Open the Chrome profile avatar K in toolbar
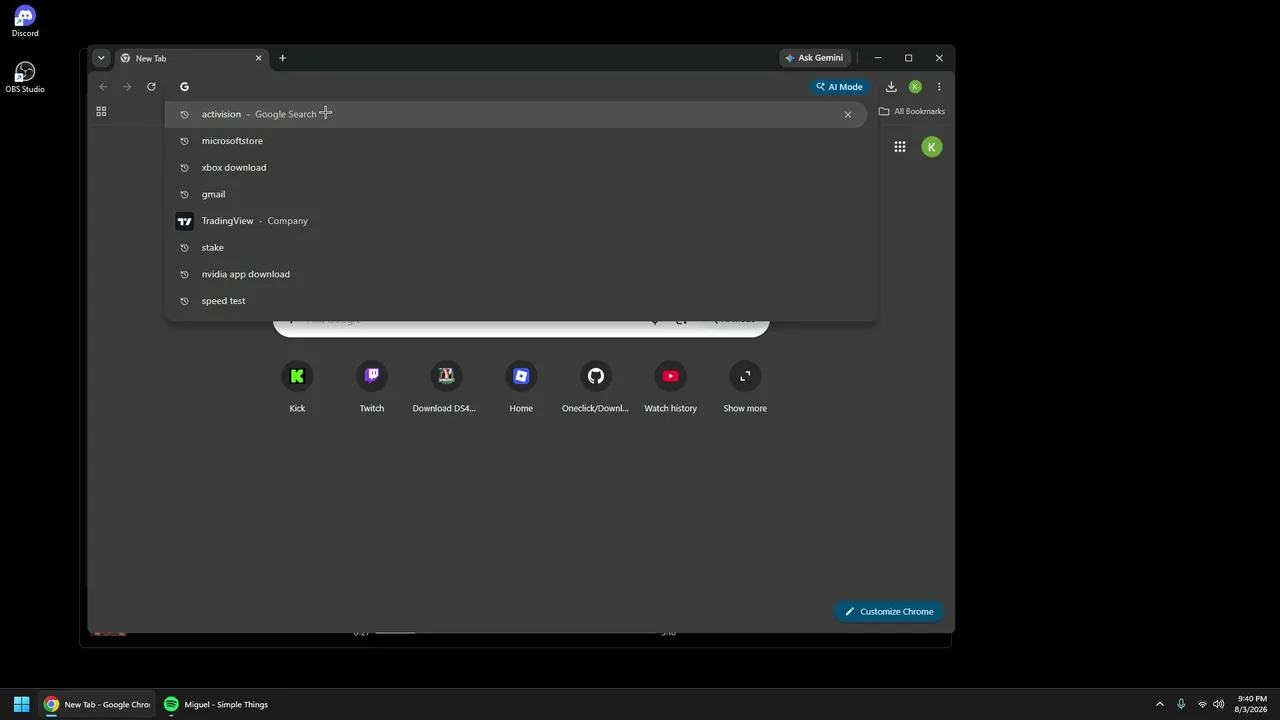Viewport: 1280px width, 720px height. coord(915,87)
